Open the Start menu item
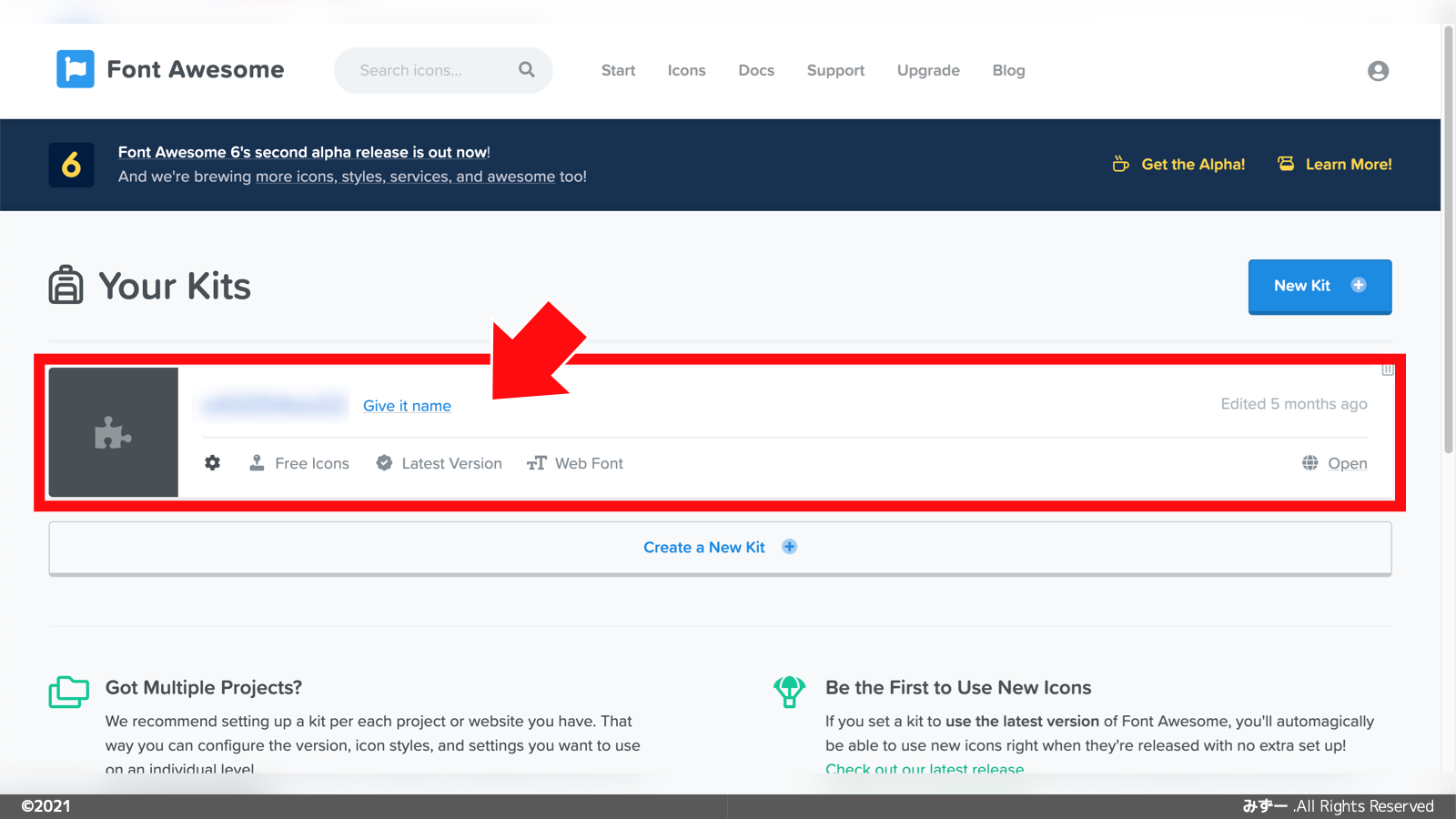 pyautogui.click(x=618, y=70)
